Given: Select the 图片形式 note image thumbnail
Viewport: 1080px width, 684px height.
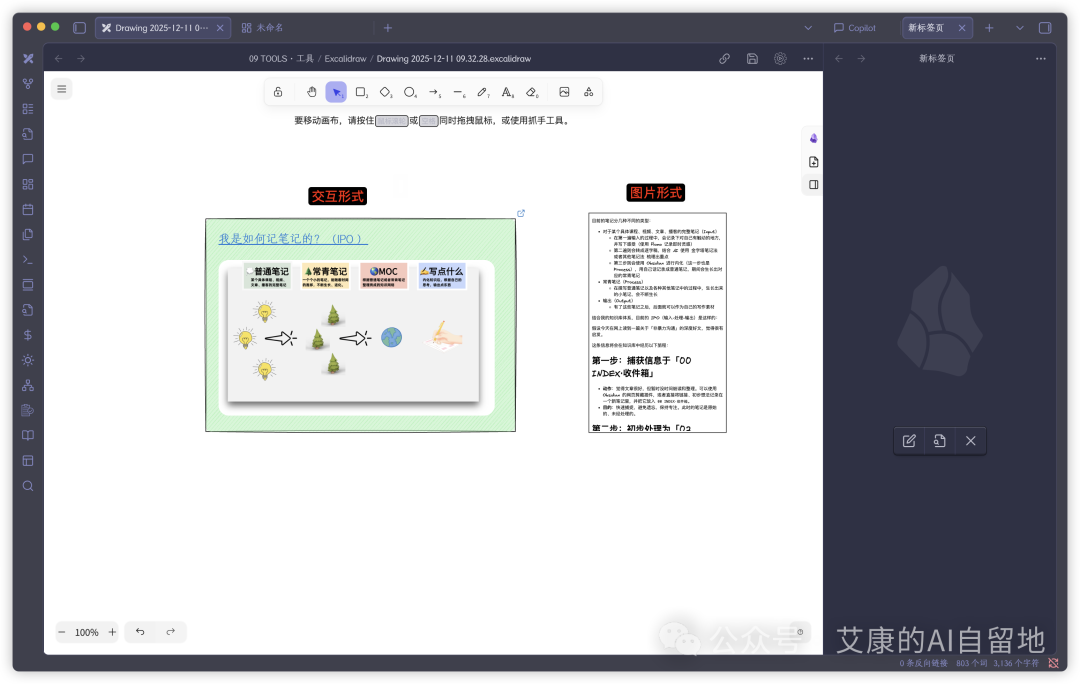Looking at the screenshot, I should tap(657, 322).
